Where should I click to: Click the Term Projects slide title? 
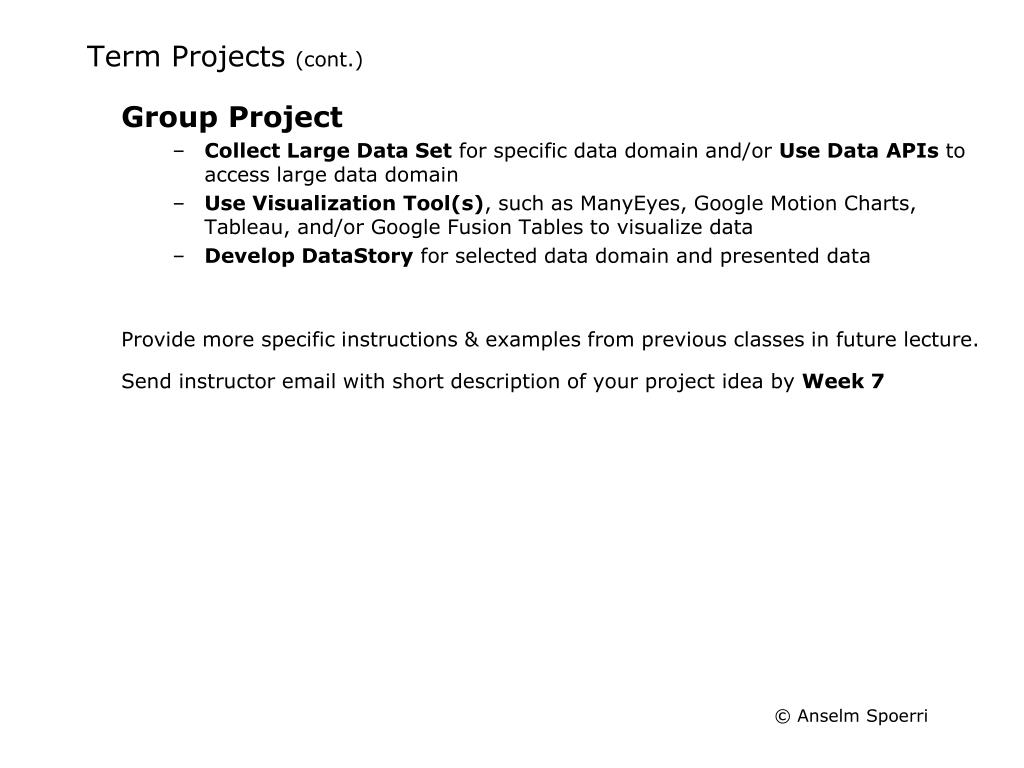(224, 57)
